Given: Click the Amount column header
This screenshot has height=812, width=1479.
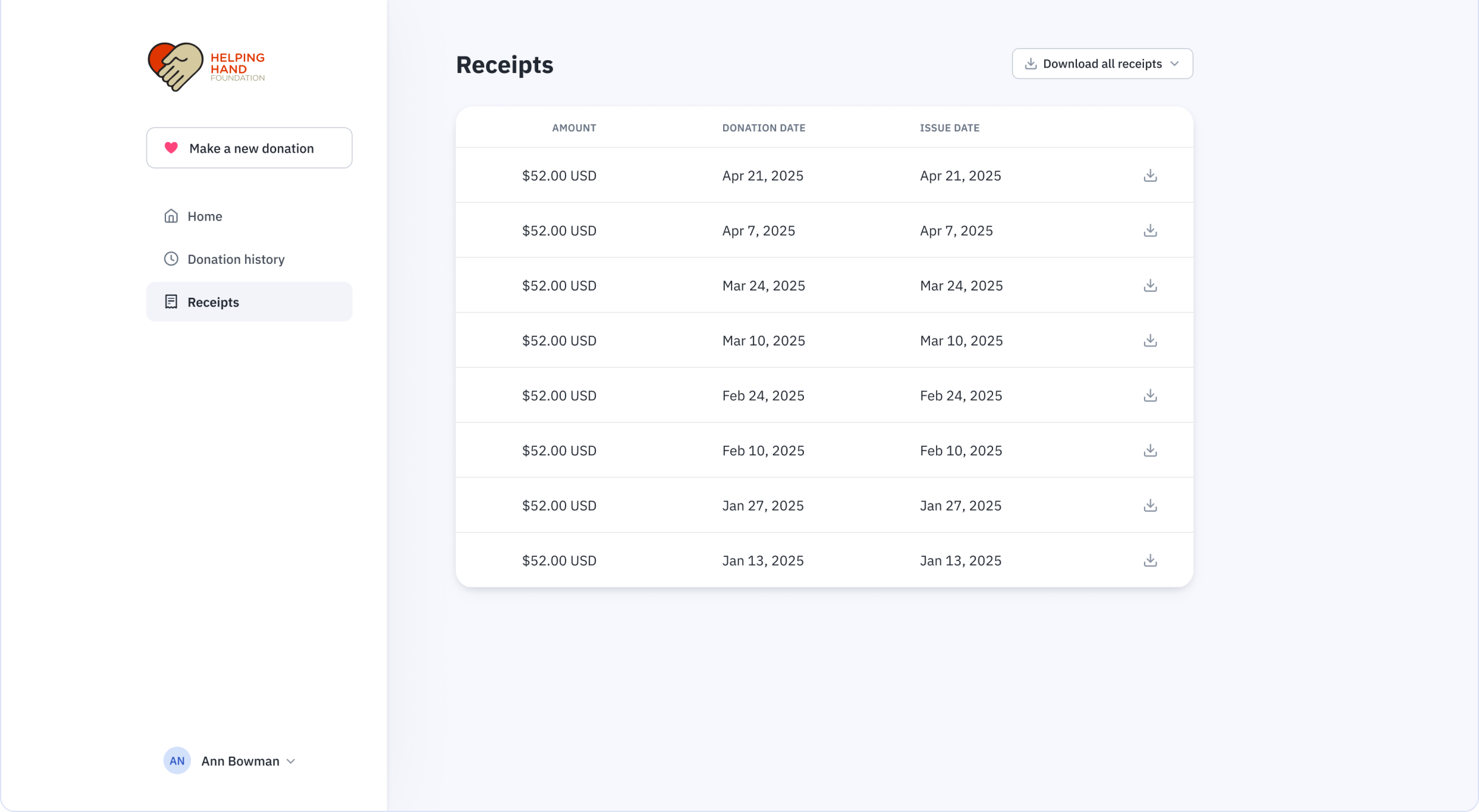Looking at the screenshot, I should (x=573, y=128).
